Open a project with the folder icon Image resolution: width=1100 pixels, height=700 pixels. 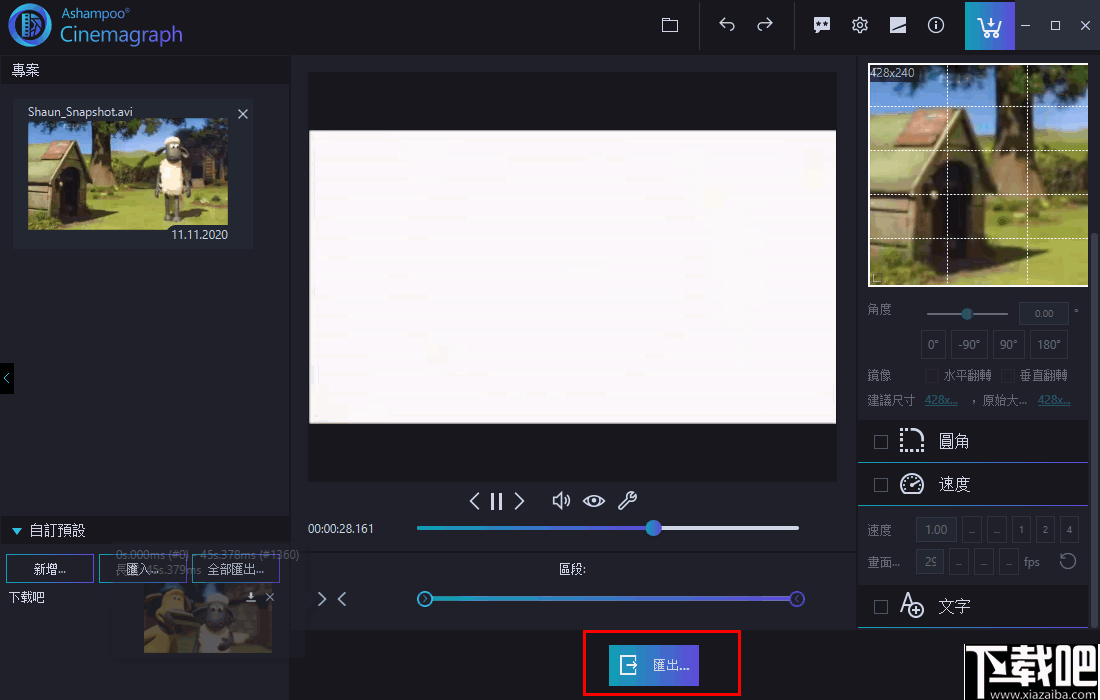tap(669, 25)
